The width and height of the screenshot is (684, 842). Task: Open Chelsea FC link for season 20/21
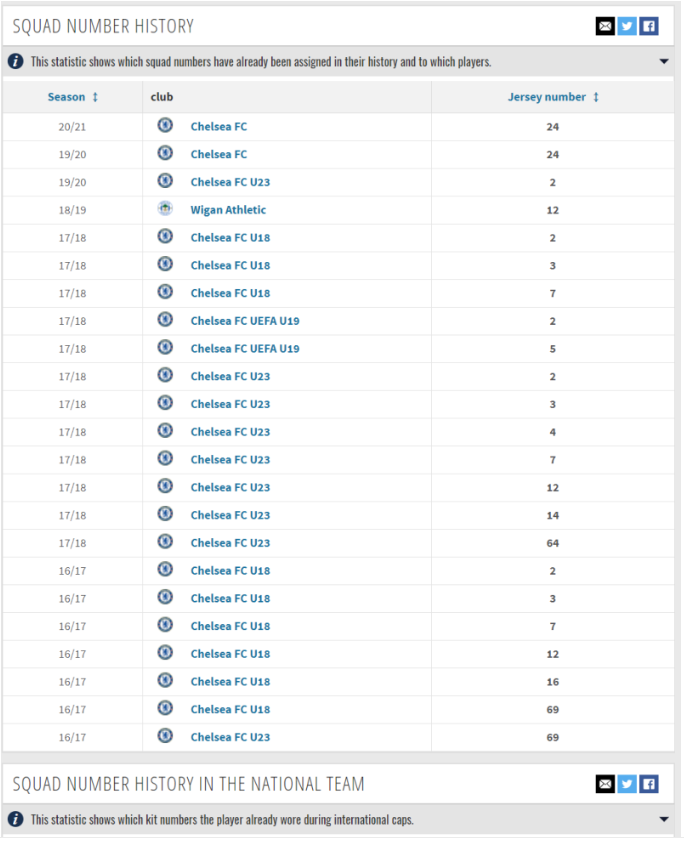point(218,127)
